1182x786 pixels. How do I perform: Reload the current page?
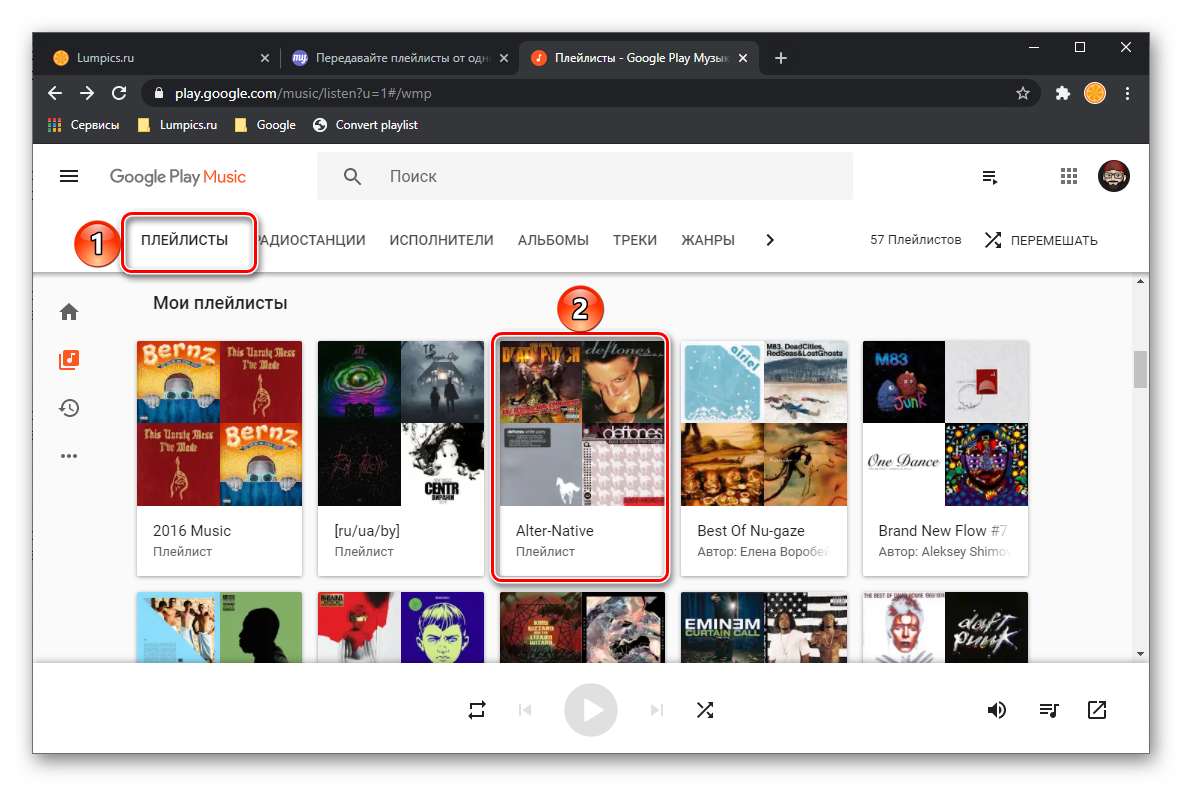[x=119, y=93]
